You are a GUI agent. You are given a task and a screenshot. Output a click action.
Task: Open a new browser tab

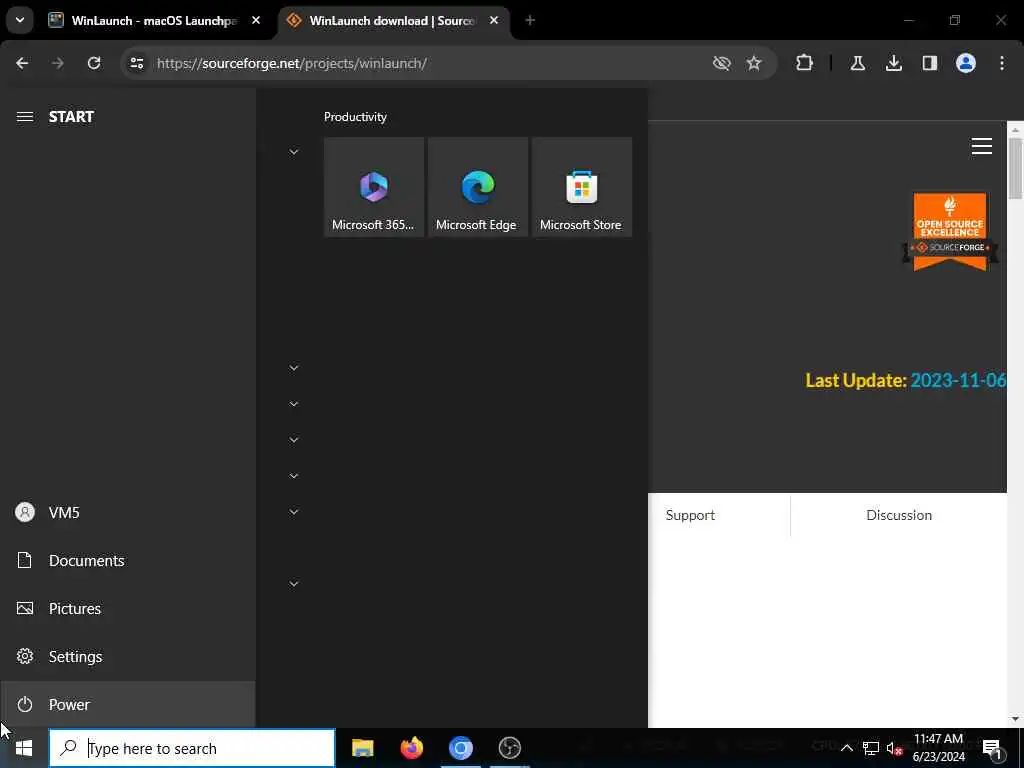point(530,21)
